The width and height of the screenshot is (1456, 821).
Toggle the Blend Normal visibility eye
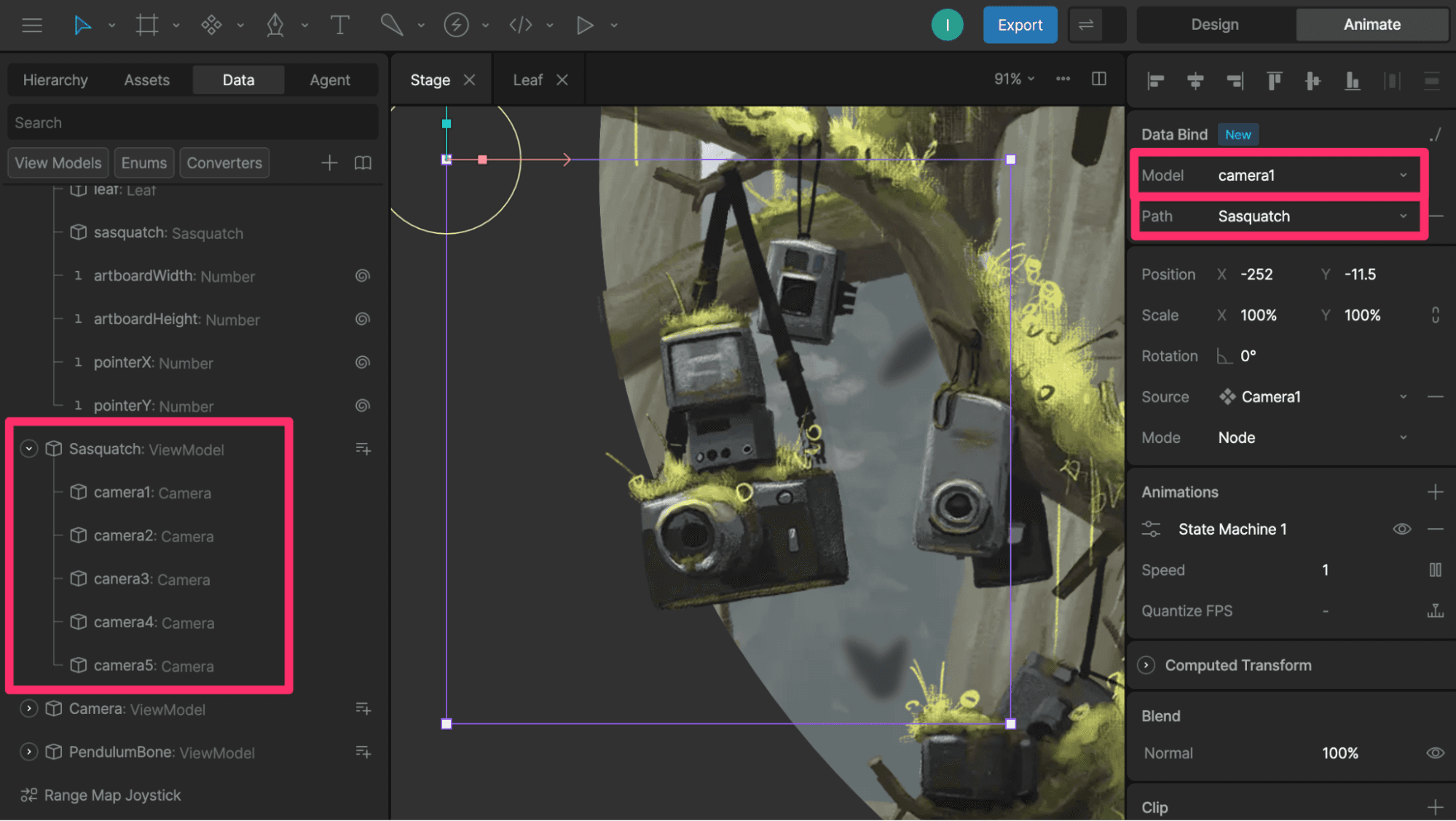1434,753
